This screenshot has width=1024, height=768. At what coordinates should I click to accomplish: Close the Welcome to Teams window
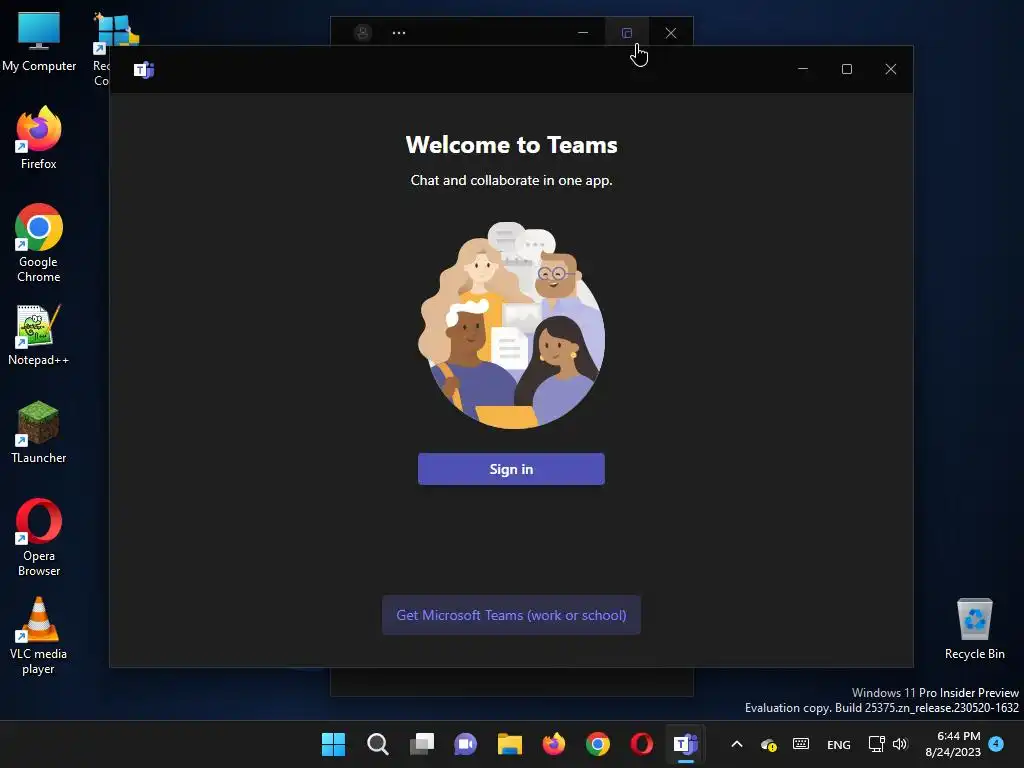890,69
